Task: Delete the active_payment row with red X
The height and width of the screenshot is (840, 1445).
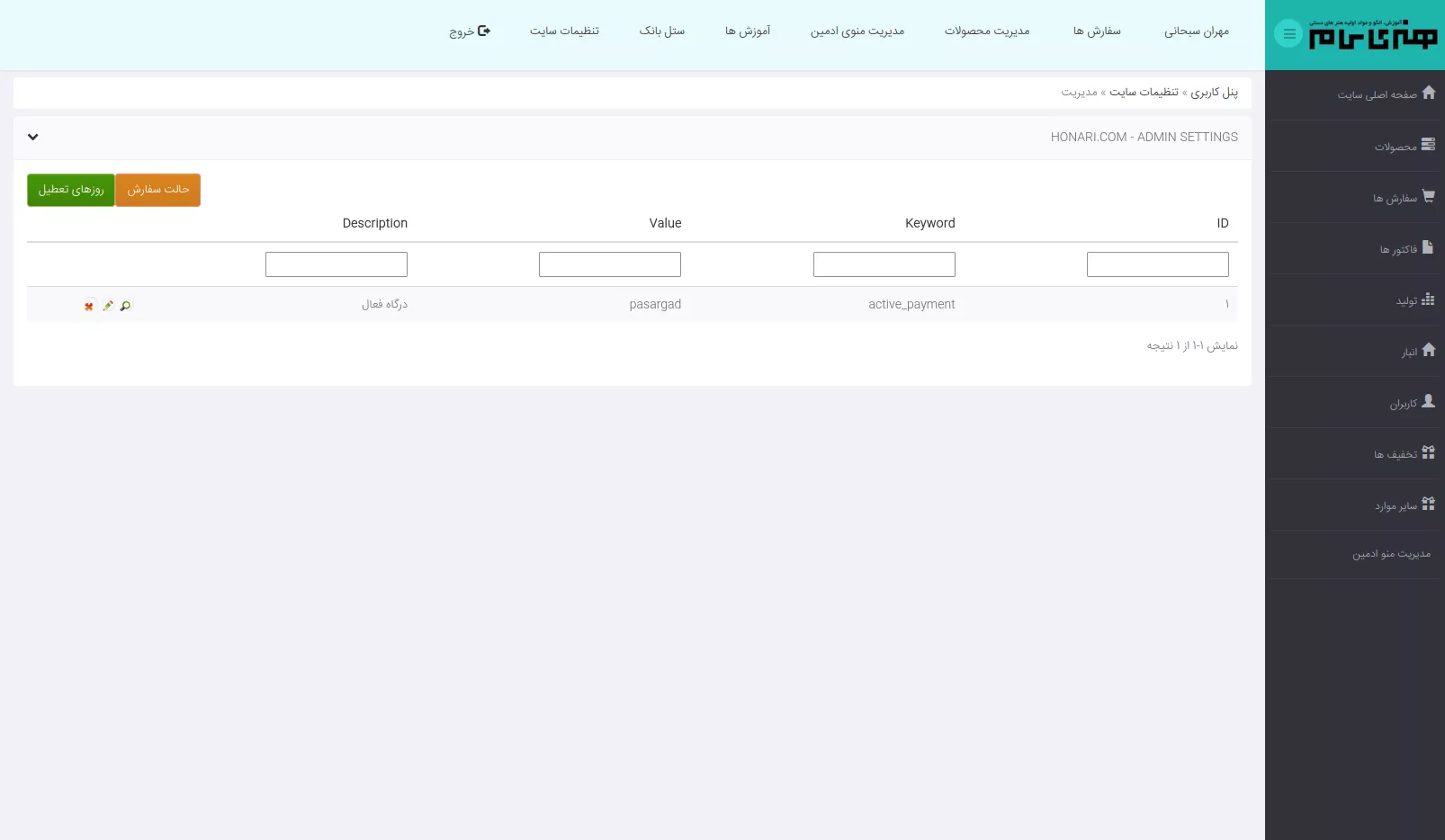Action: pyautogui.click(x=89, y=306)
